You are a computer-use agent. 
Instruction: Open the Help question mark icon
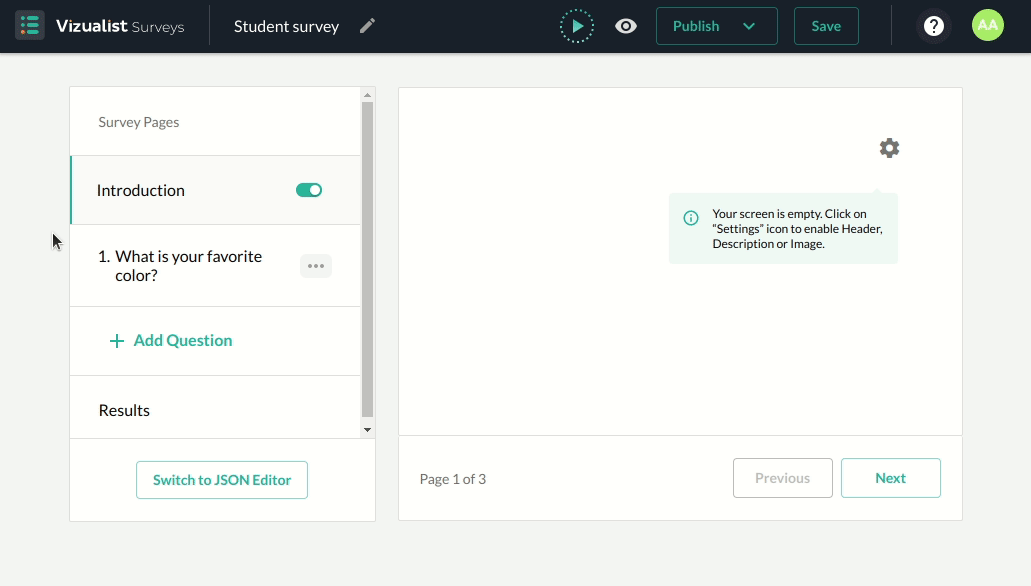(933, 26)
